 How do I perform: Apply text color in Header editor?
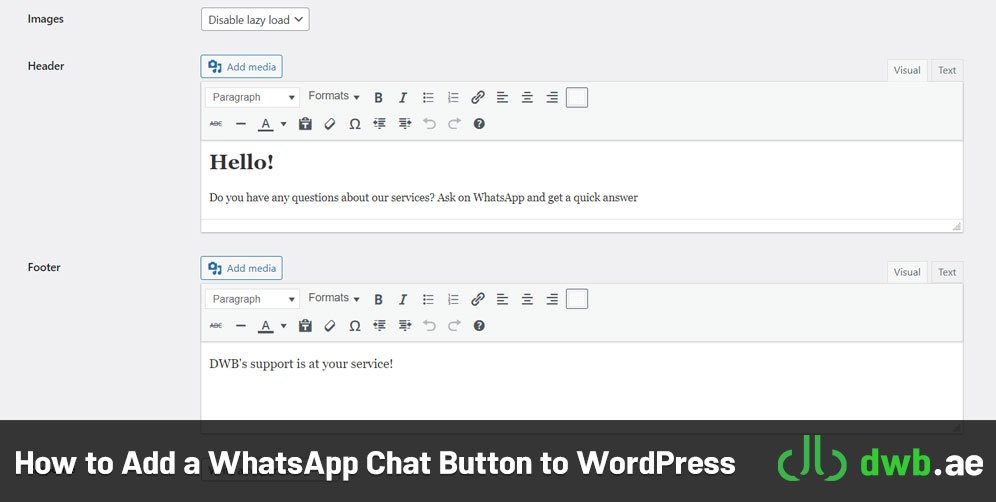click(x=266, y=124)
